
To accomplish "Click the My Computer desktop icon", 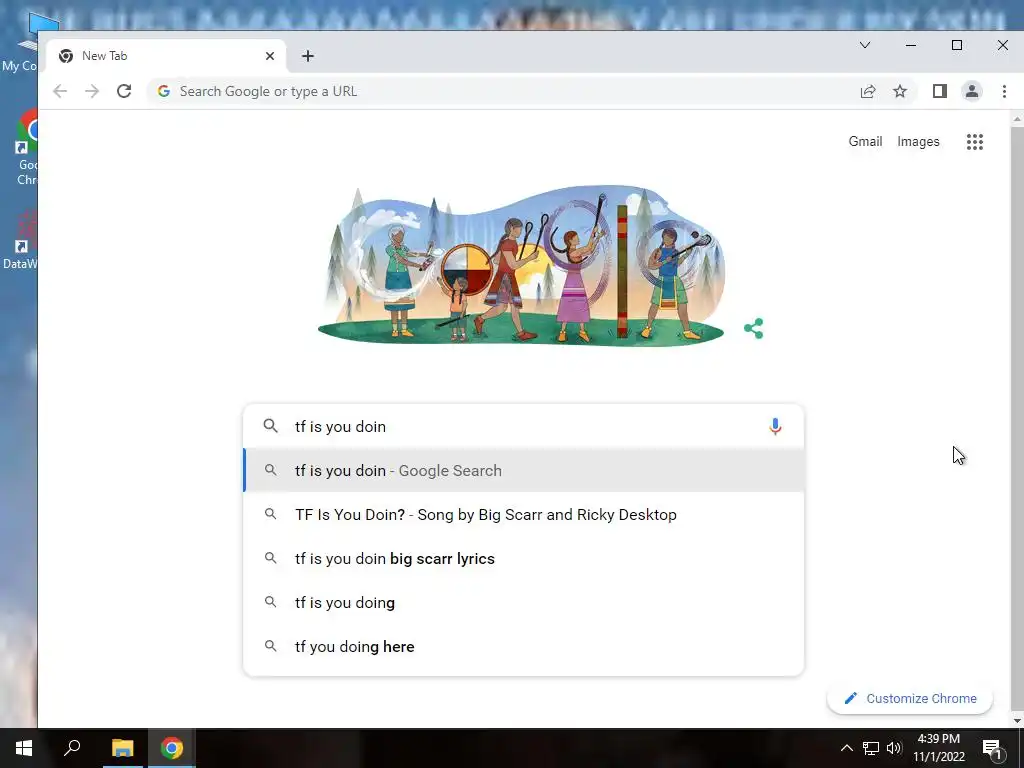I will [x=22, y=41].
